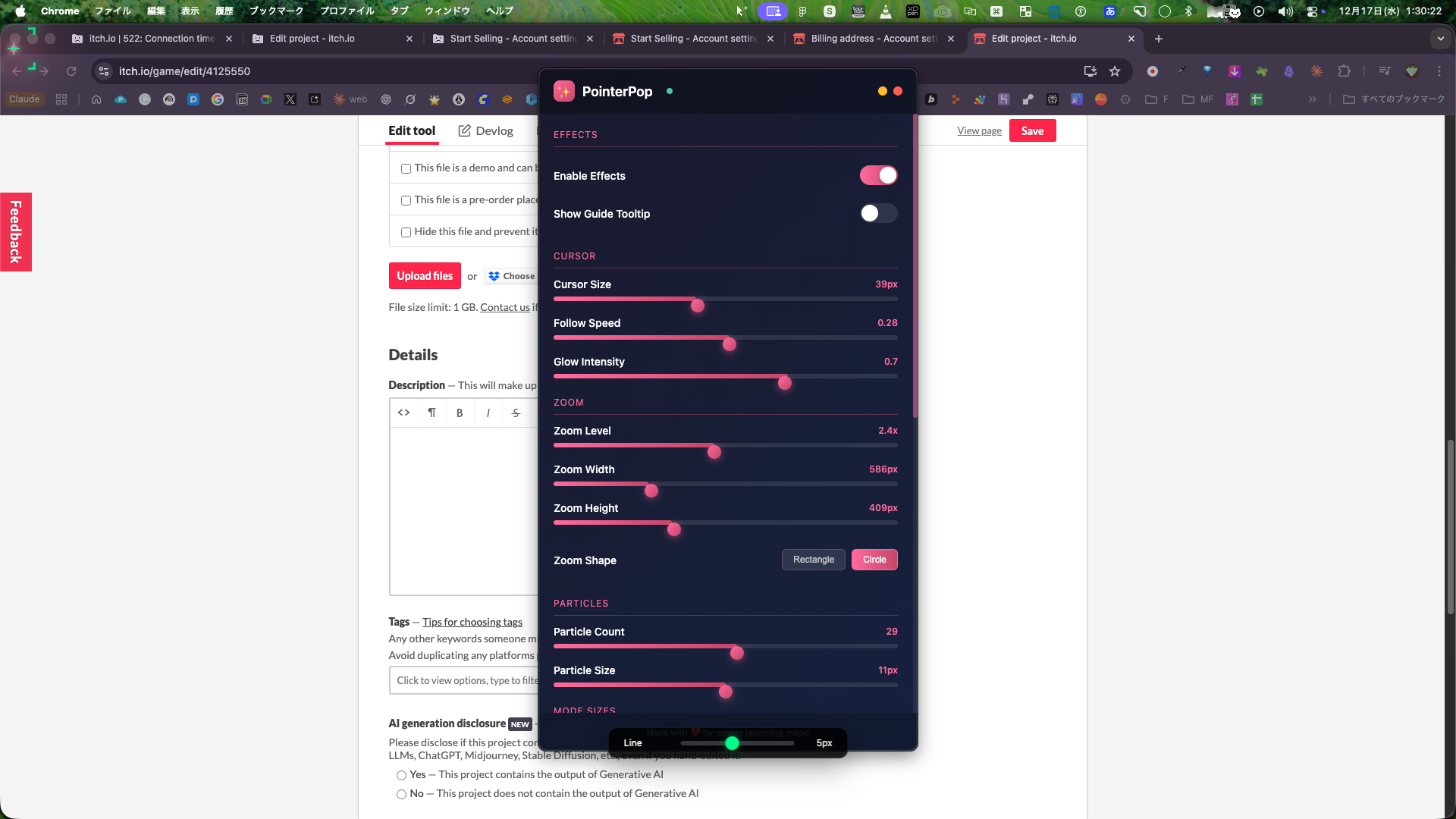Viewport: 1456px width, 819px height.
Task: Click the install app icon in address bar
Action: point(1090,71)
